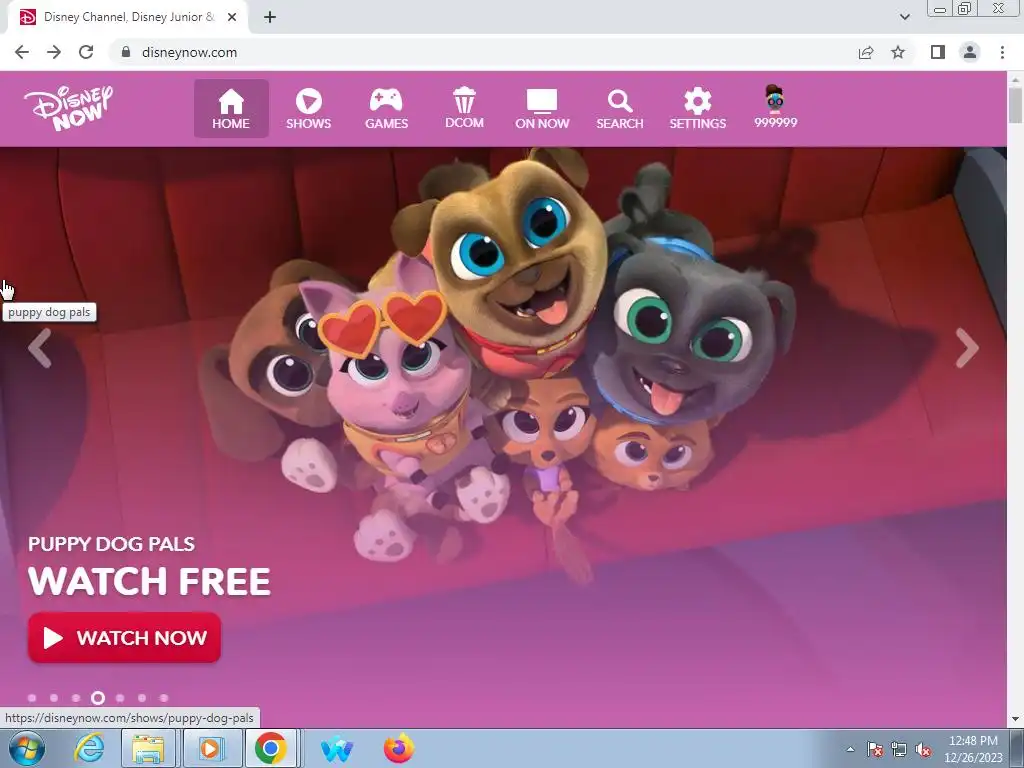1024x768 pixels.
Task: Select the seventh carousel dot
Action: coord(164,698)
